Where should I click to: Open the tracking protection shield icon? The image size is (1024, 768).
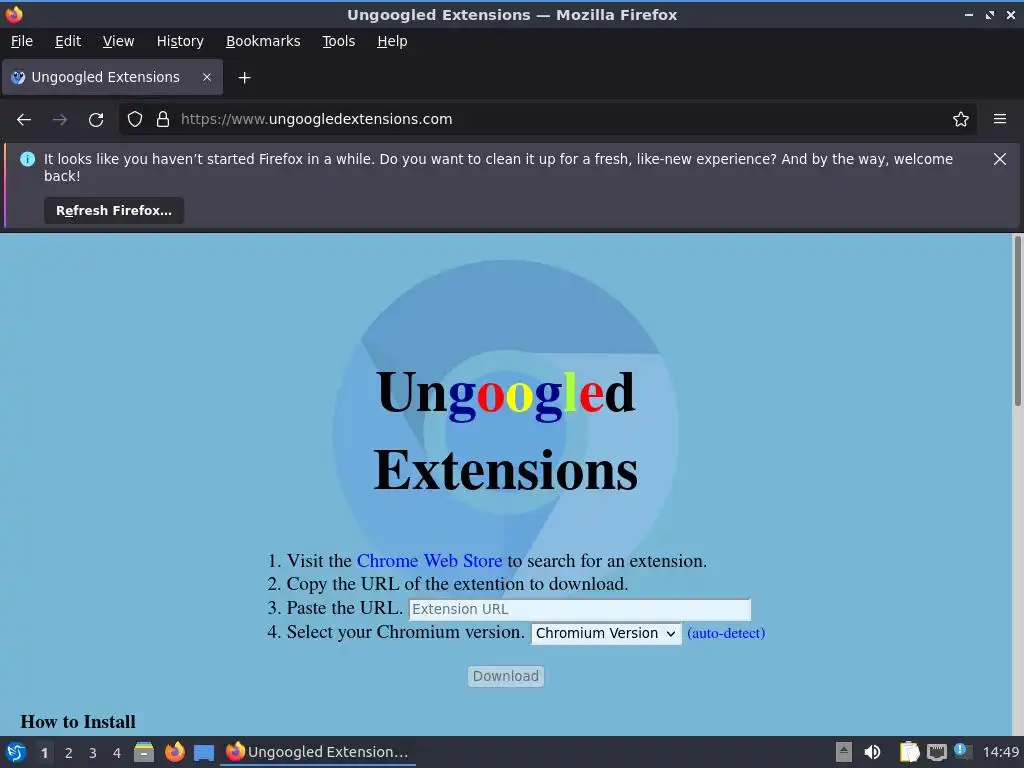point(135,119)
